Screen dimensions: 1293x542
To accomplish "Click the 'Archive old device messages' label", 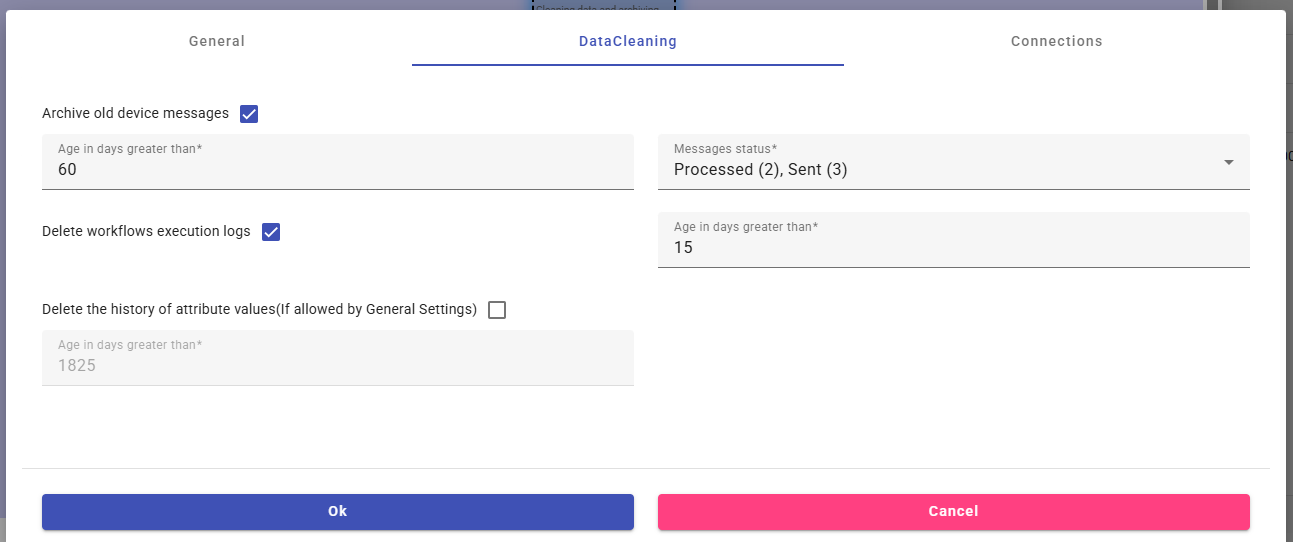I will click(x=135, y=114).
